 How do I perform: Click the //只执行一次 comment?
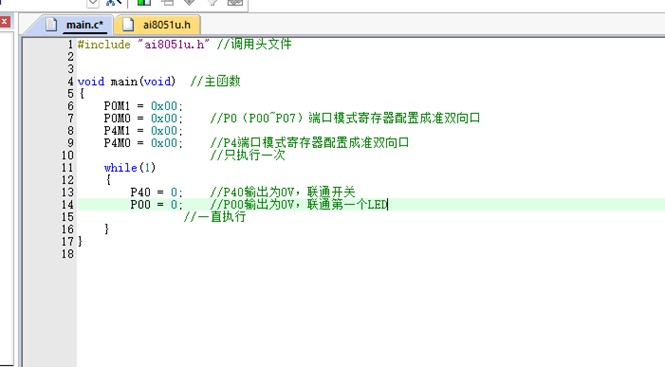pyautogui.click(x=248, y=155)
